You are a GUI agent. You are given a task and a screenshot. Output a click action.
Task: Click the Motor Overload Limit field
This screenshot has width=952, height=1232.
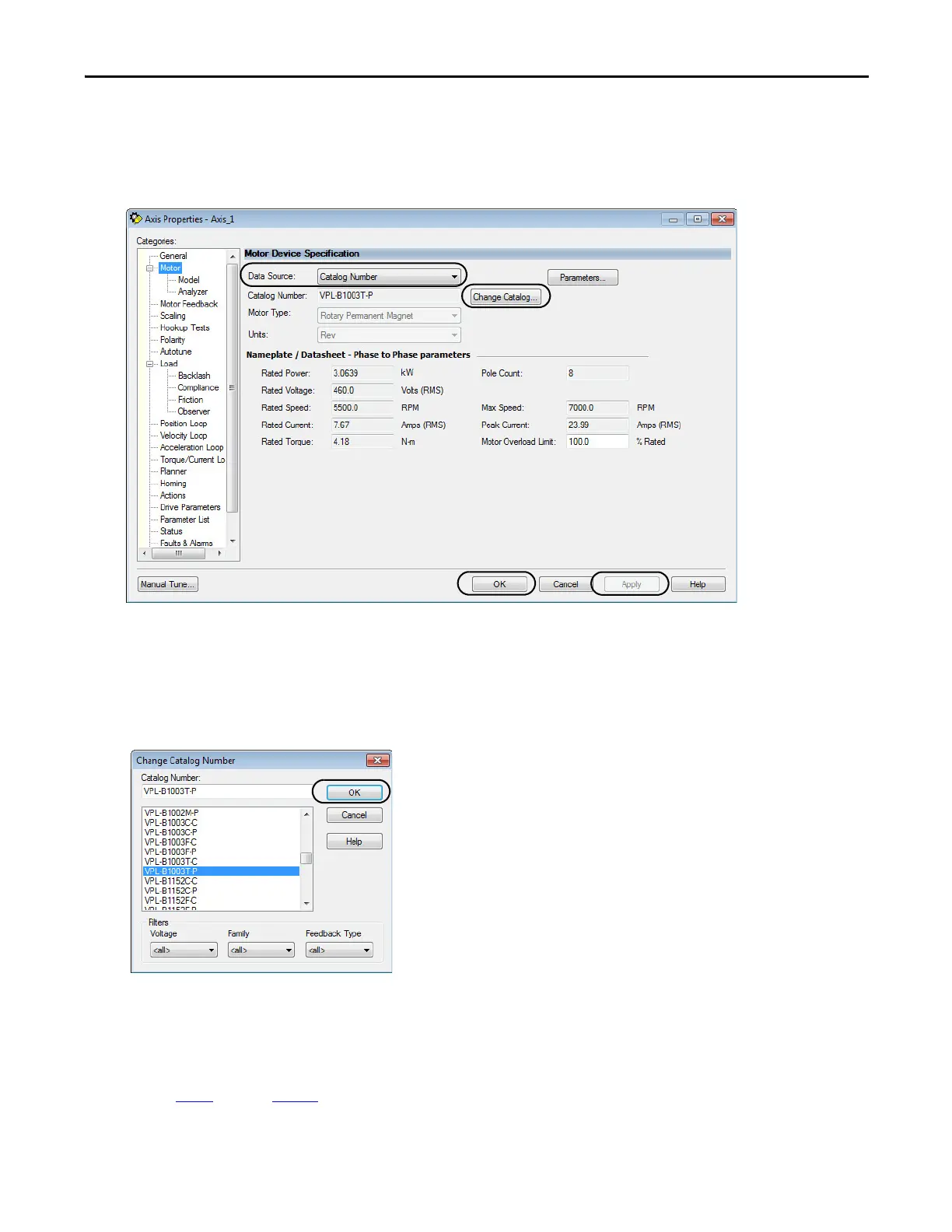click(597, 442)
